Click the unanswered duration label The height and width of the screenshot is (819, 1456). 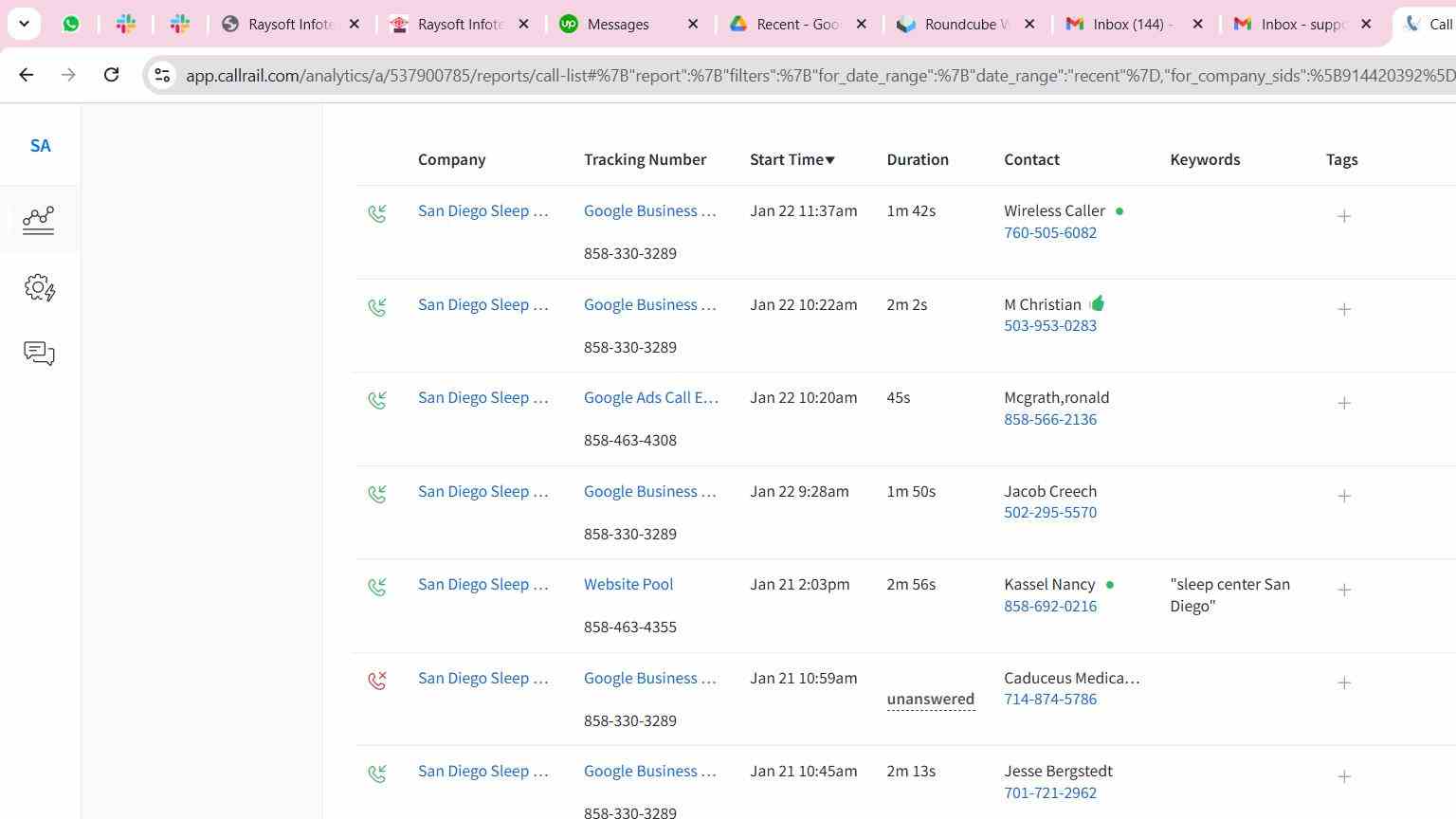point(931,700)
